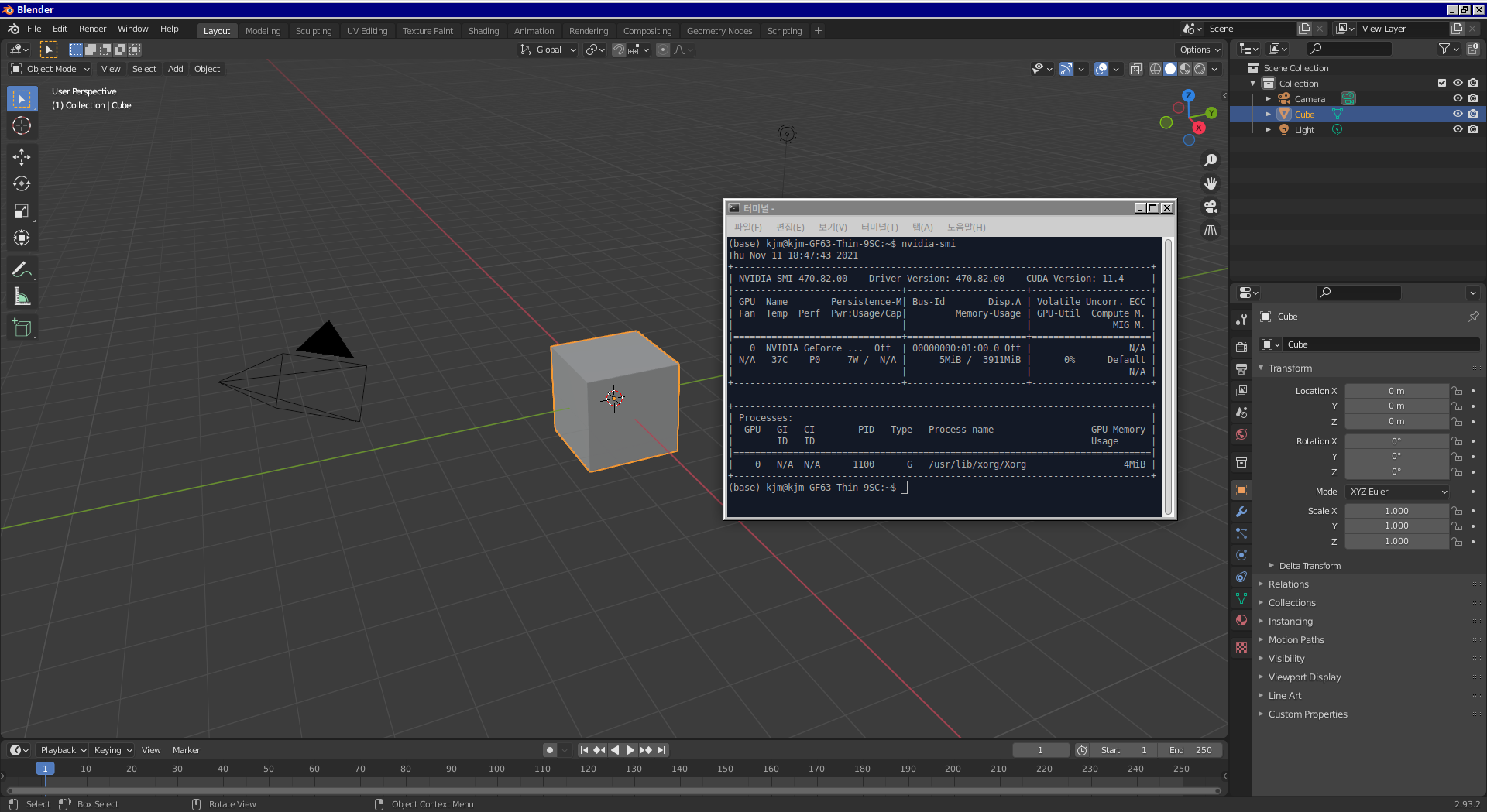1487x812 pixels.
Task: Open the Options dropdown
Action: coord(1200,50)
